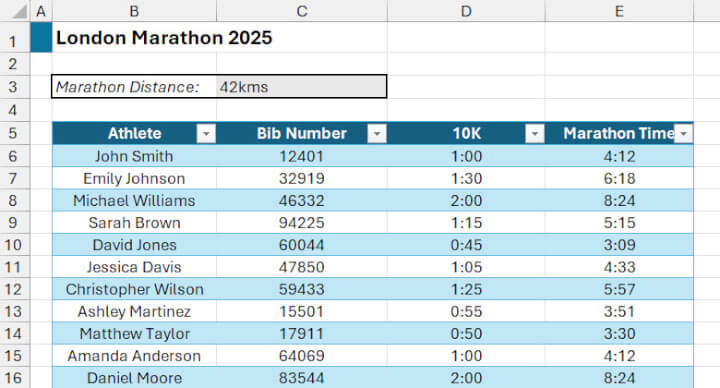The width and height of the screenshot is (720, 388).
Task: Open the Marathon Time filter dropdown
Action: [x=684, y=134]
